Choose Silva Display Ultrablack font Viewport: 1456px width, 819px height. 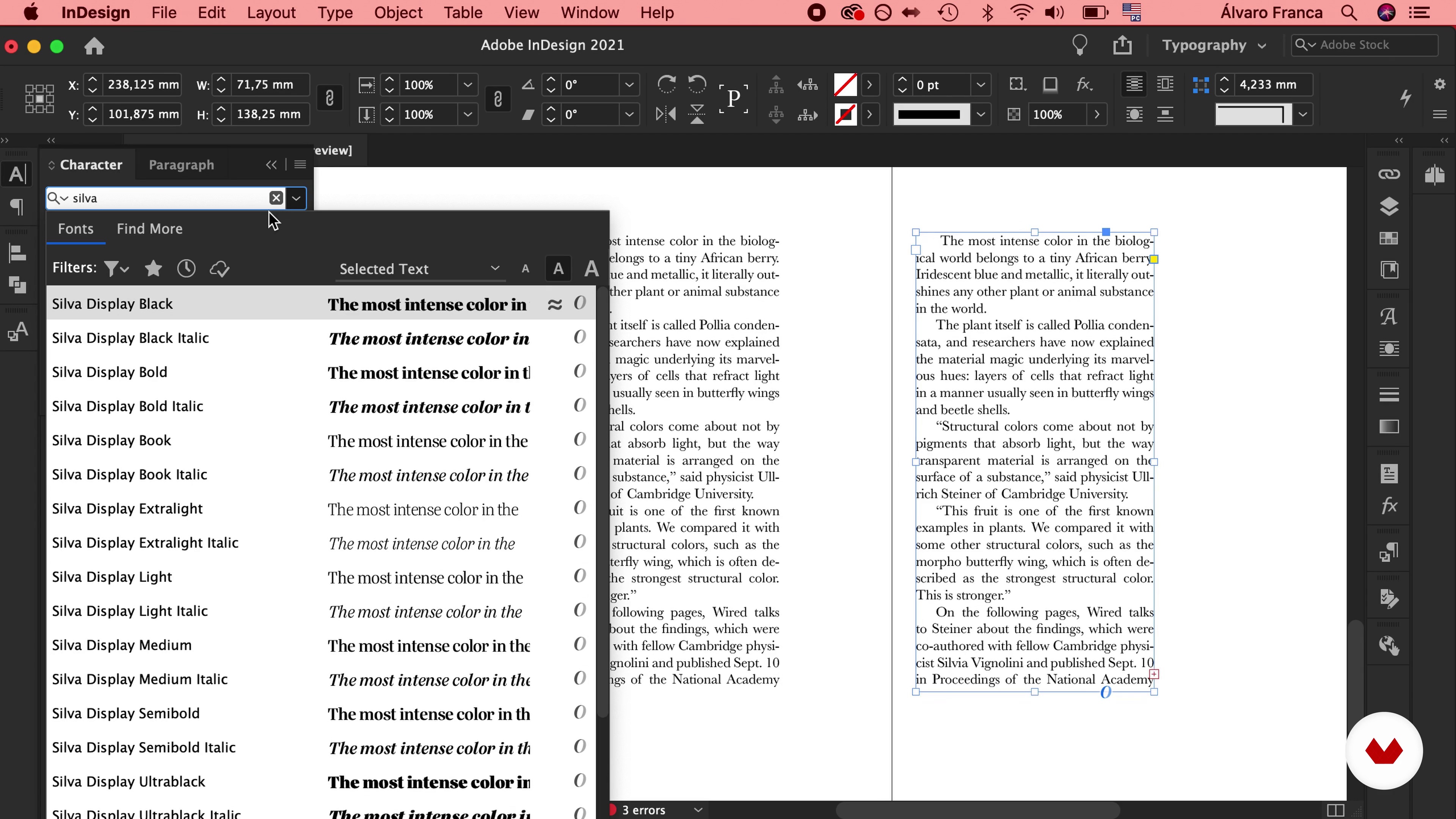point(320,782)
